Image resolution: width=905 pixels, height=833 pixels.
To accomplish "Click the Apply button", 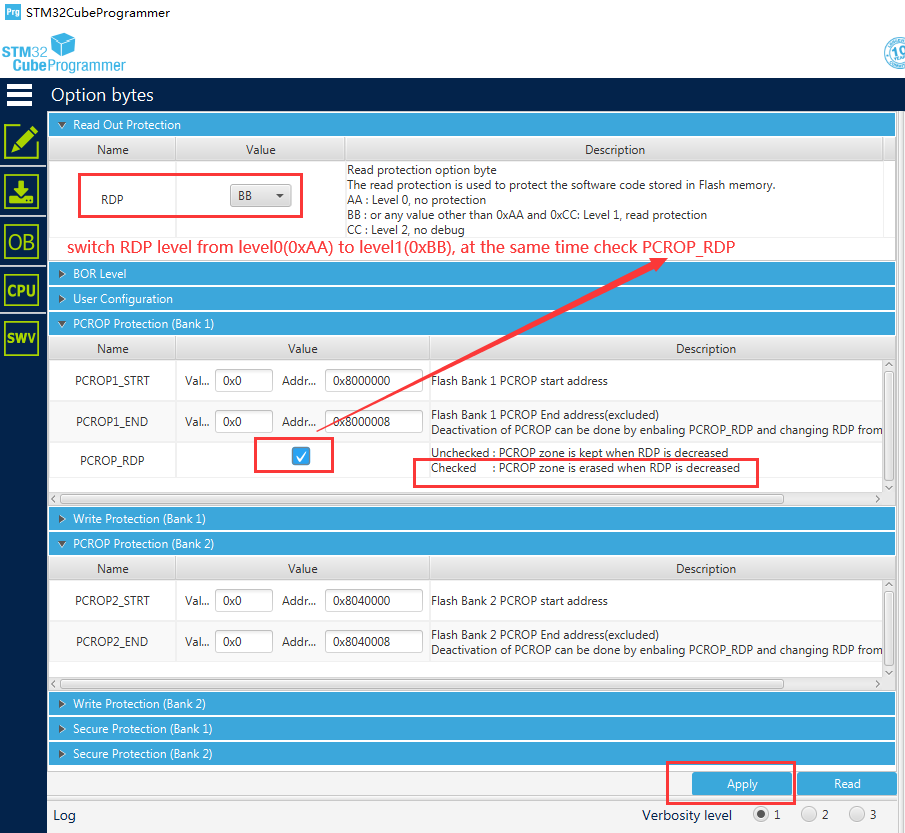I will 742,784.
